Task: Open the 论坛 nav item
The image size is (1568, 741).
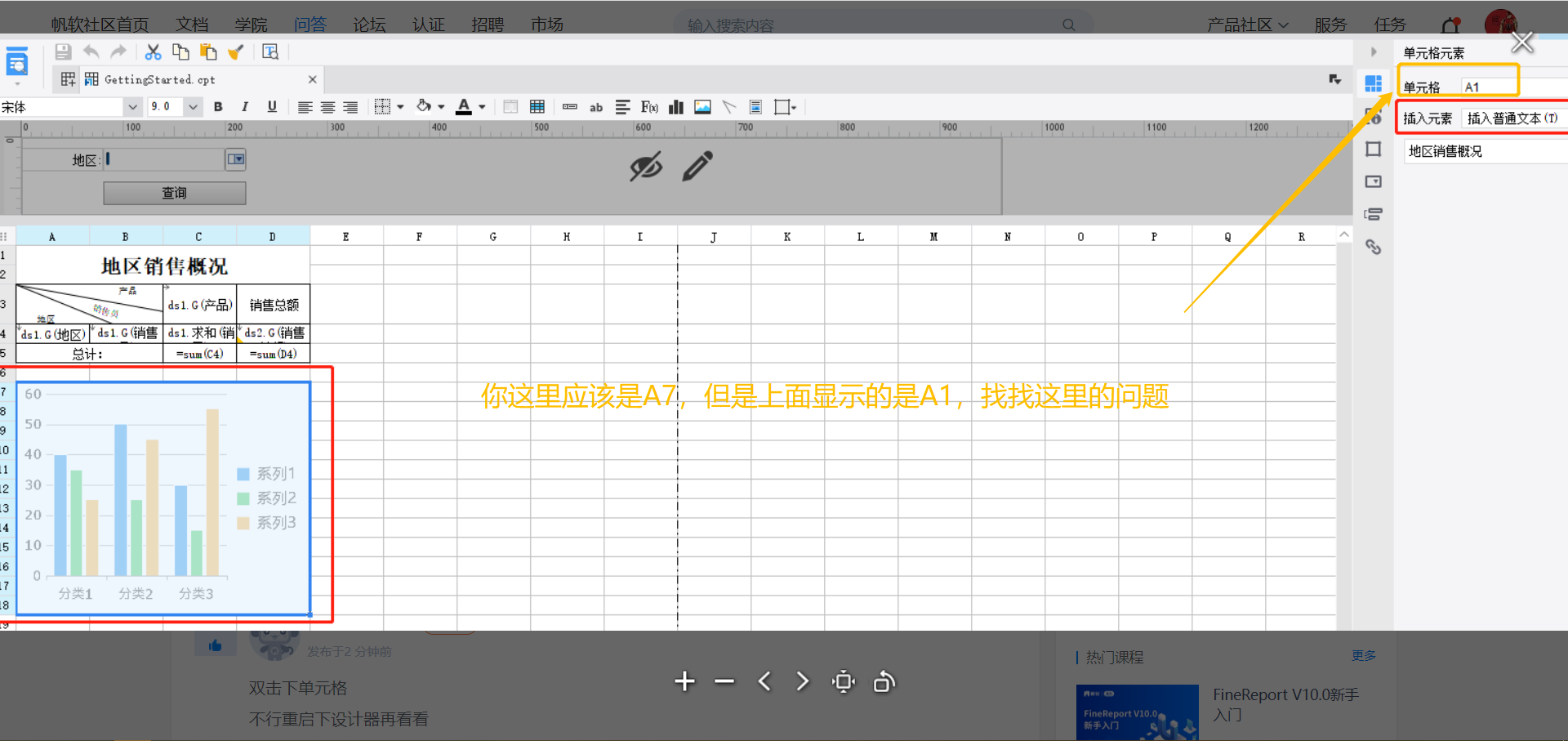Action: click(x=369, y=25)
